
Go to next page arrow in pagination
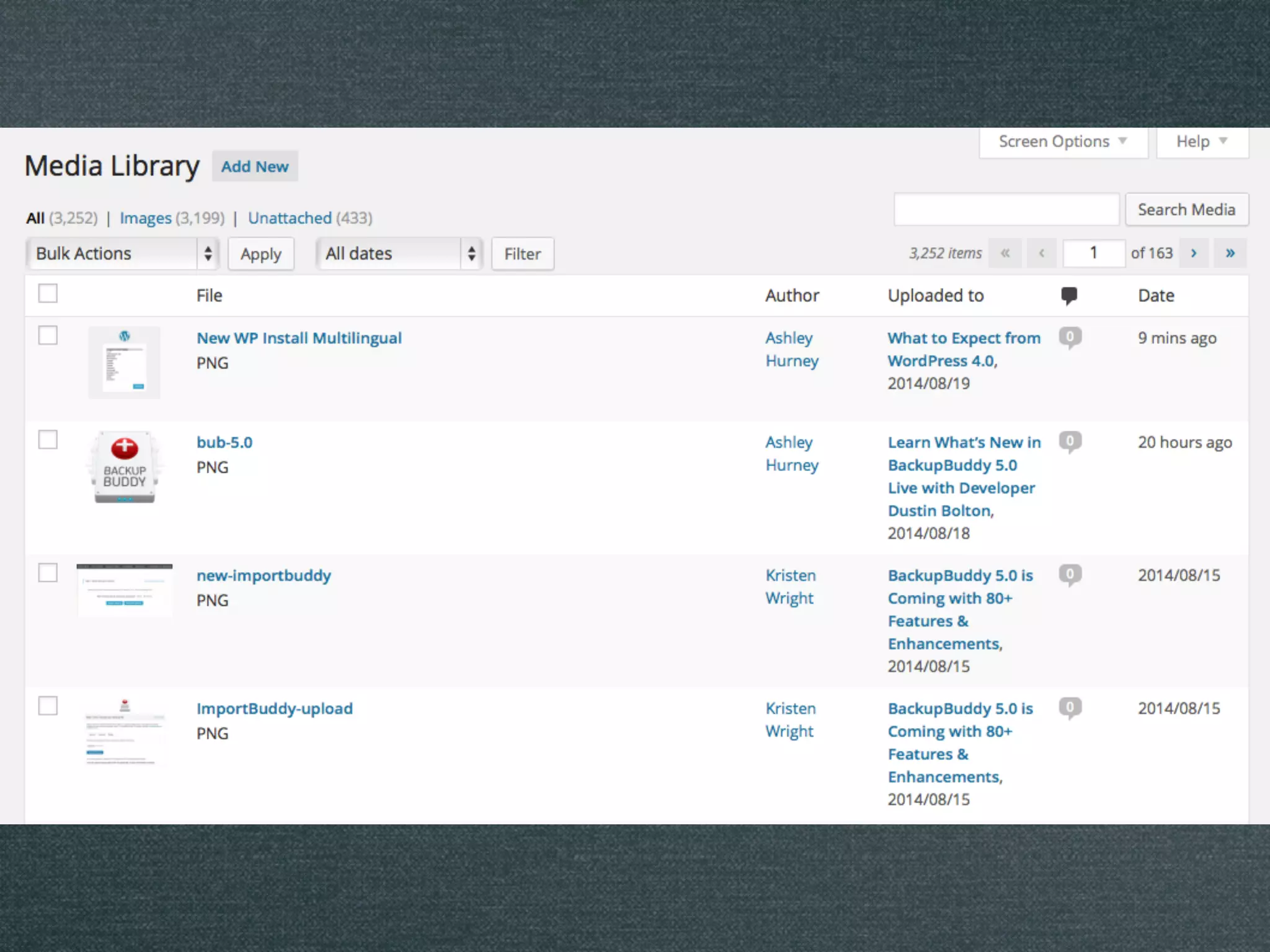coord(1193,253)
